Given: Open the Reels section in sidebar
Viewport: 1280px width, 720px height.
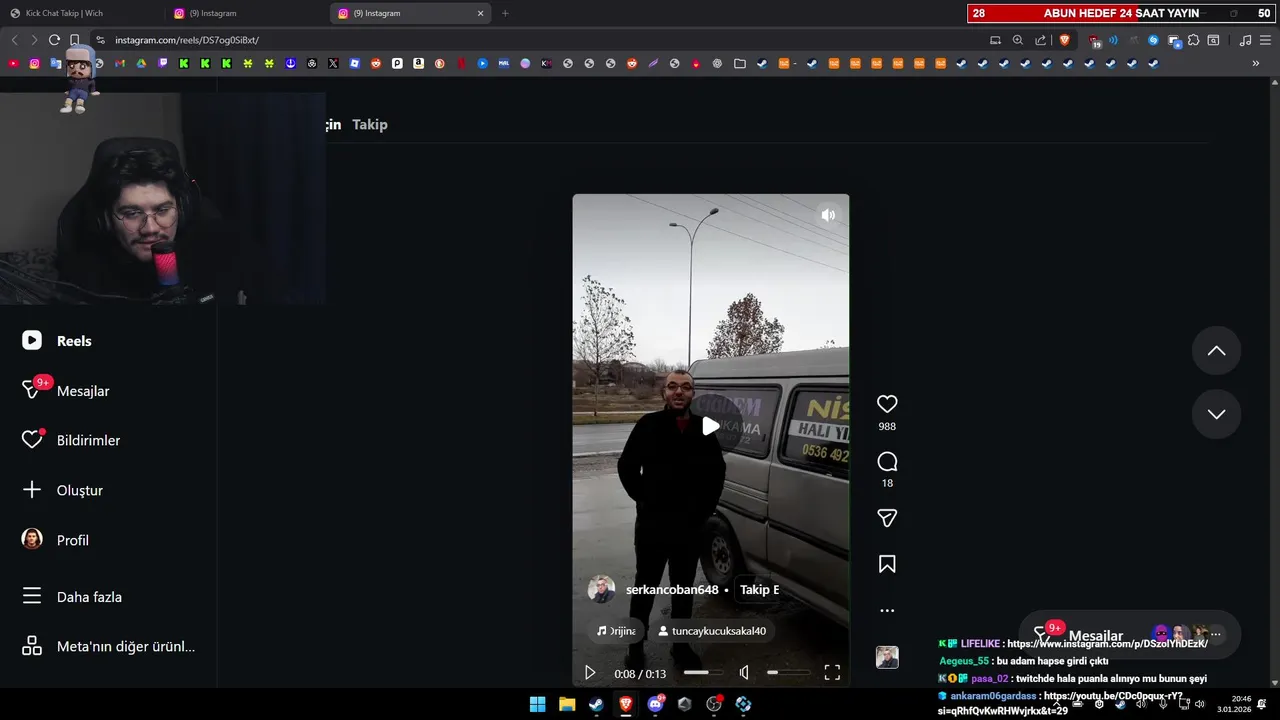Looking at the screenshot, I should pyautogui.click(x=57, y=341).
